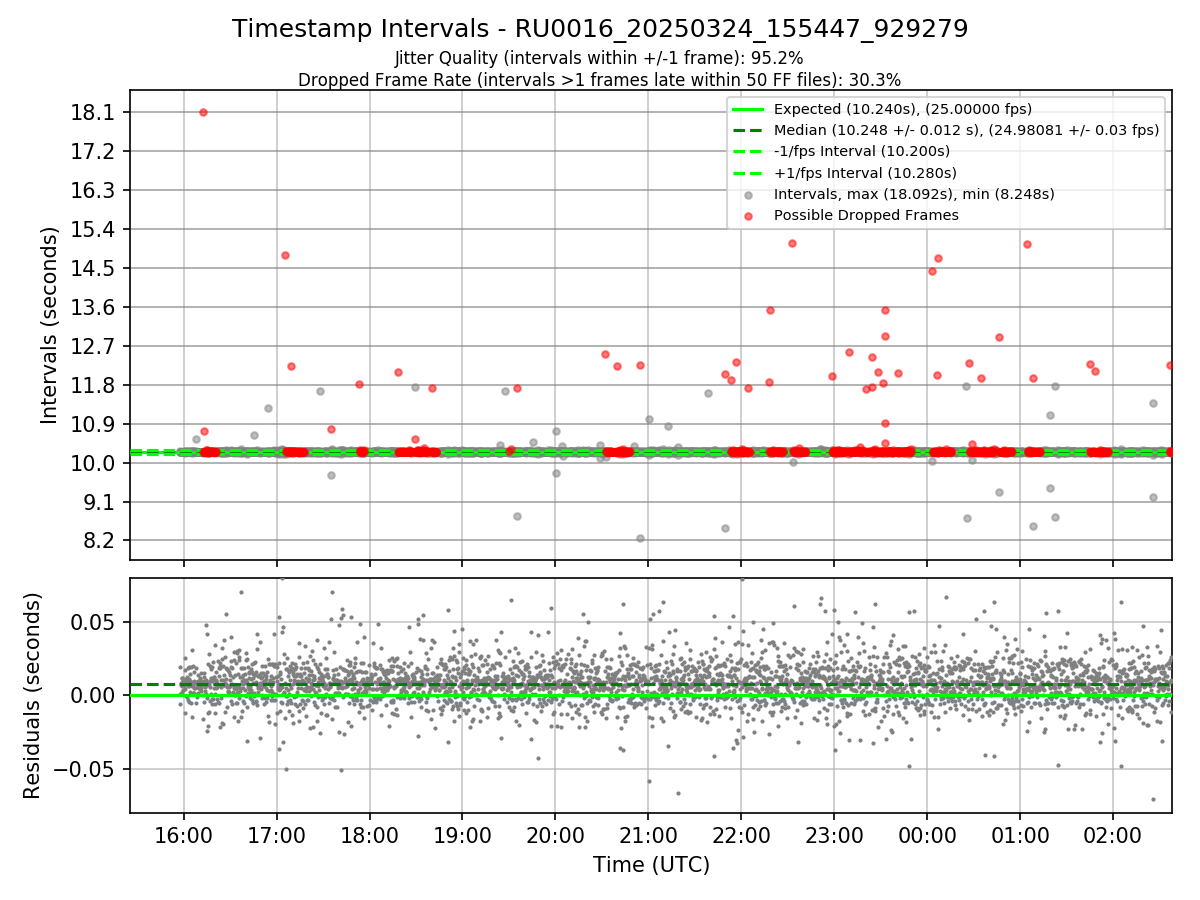The width and height of the screenshot is (1200, 900).
Task: Click the "Jitter Quality" 95.2% subtitle line
Action: [x=599, y=58]
